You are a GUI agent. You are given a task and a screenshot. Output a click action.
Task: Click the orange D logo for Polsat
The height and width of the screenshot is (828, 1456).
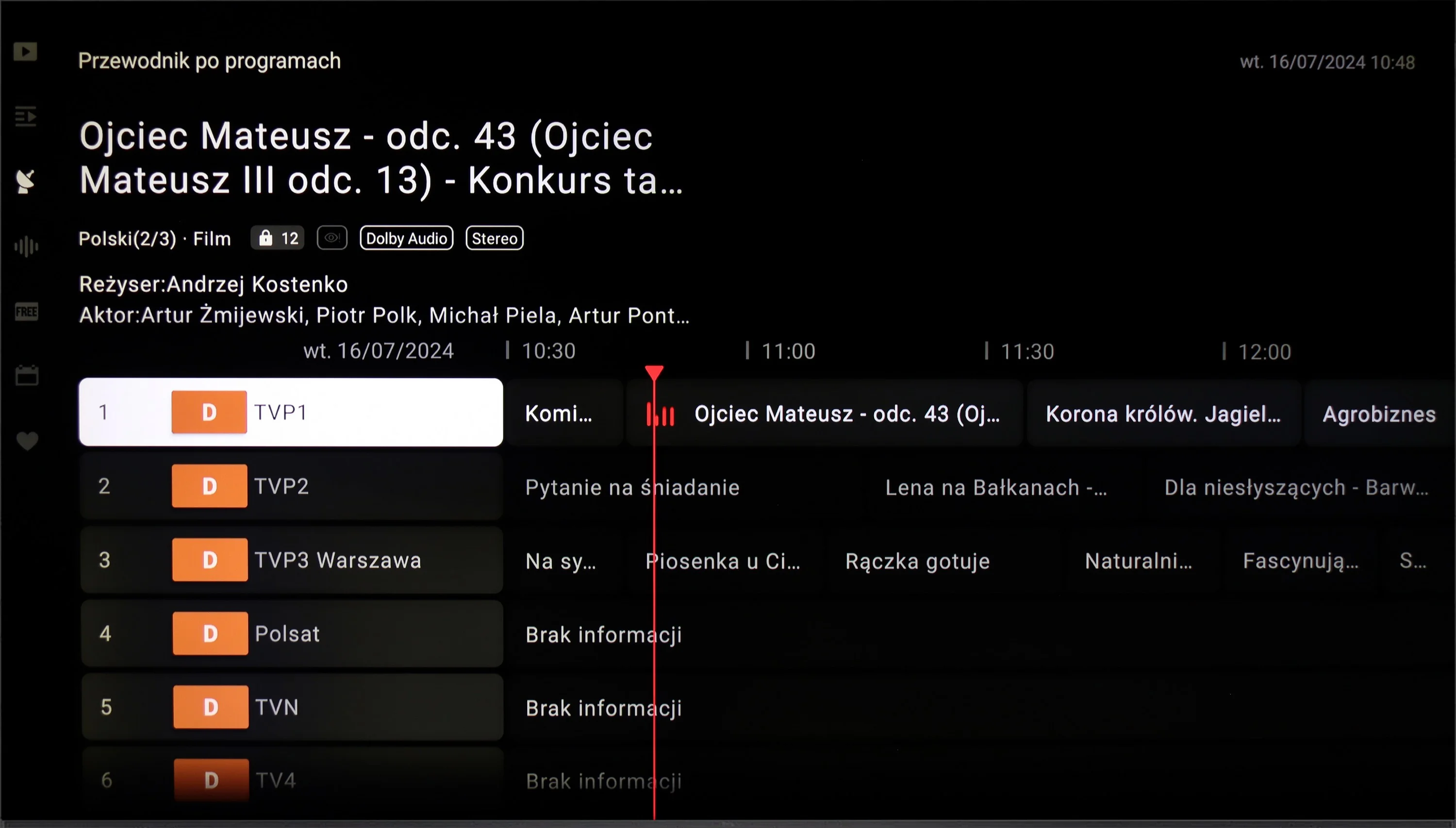click(x=210, y=633)
